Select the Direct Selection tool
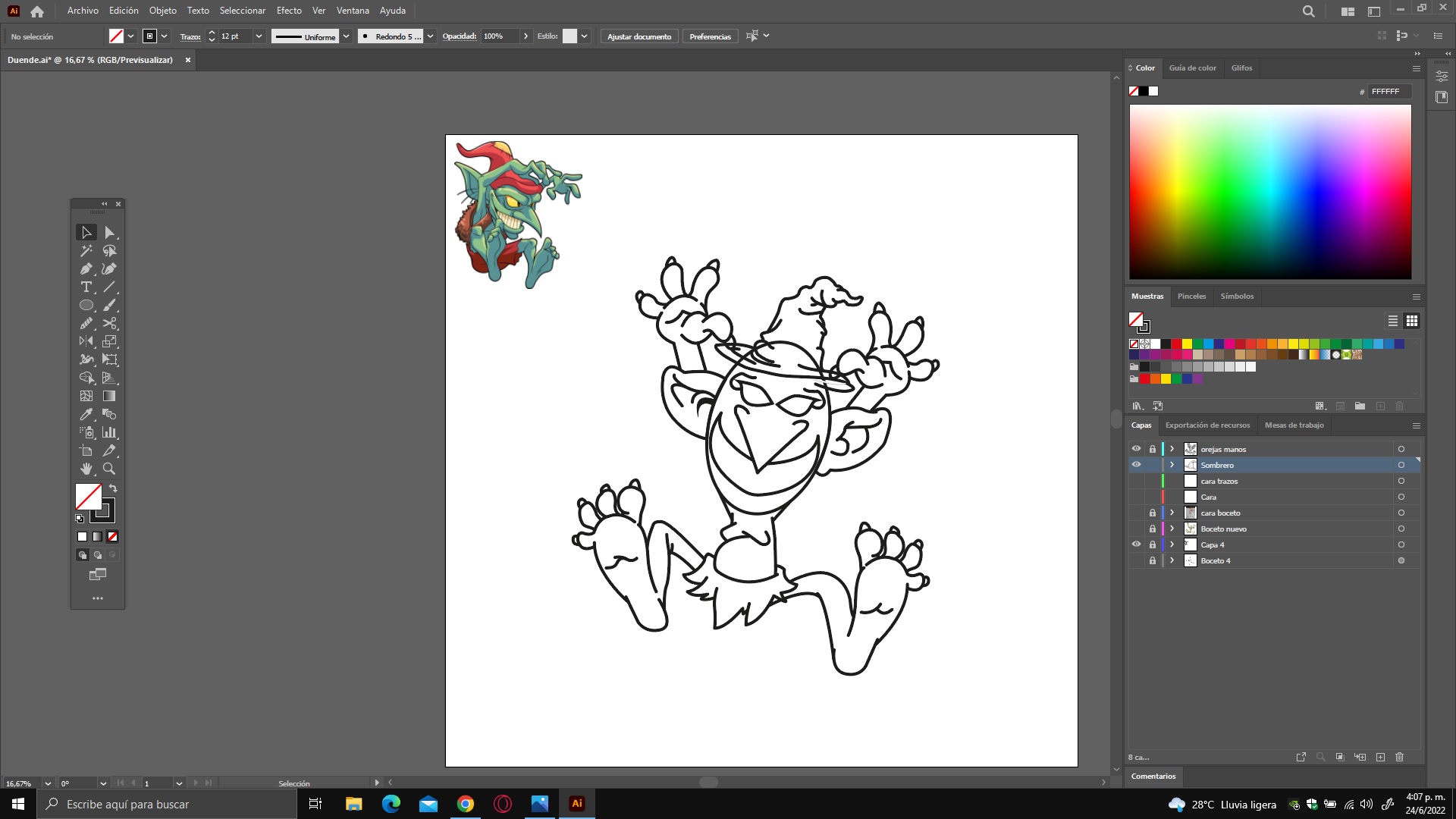Screen dimensions: 1456x819 click(x=109, y=233)
